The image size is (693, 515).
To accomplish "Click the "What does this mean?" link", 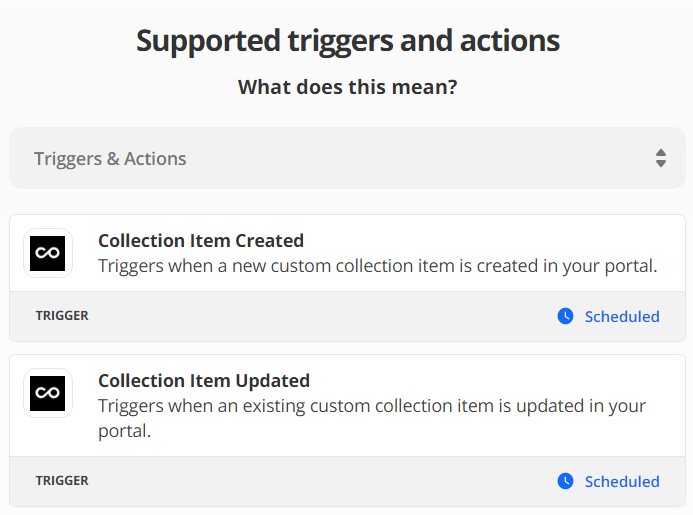I will 347,87.
